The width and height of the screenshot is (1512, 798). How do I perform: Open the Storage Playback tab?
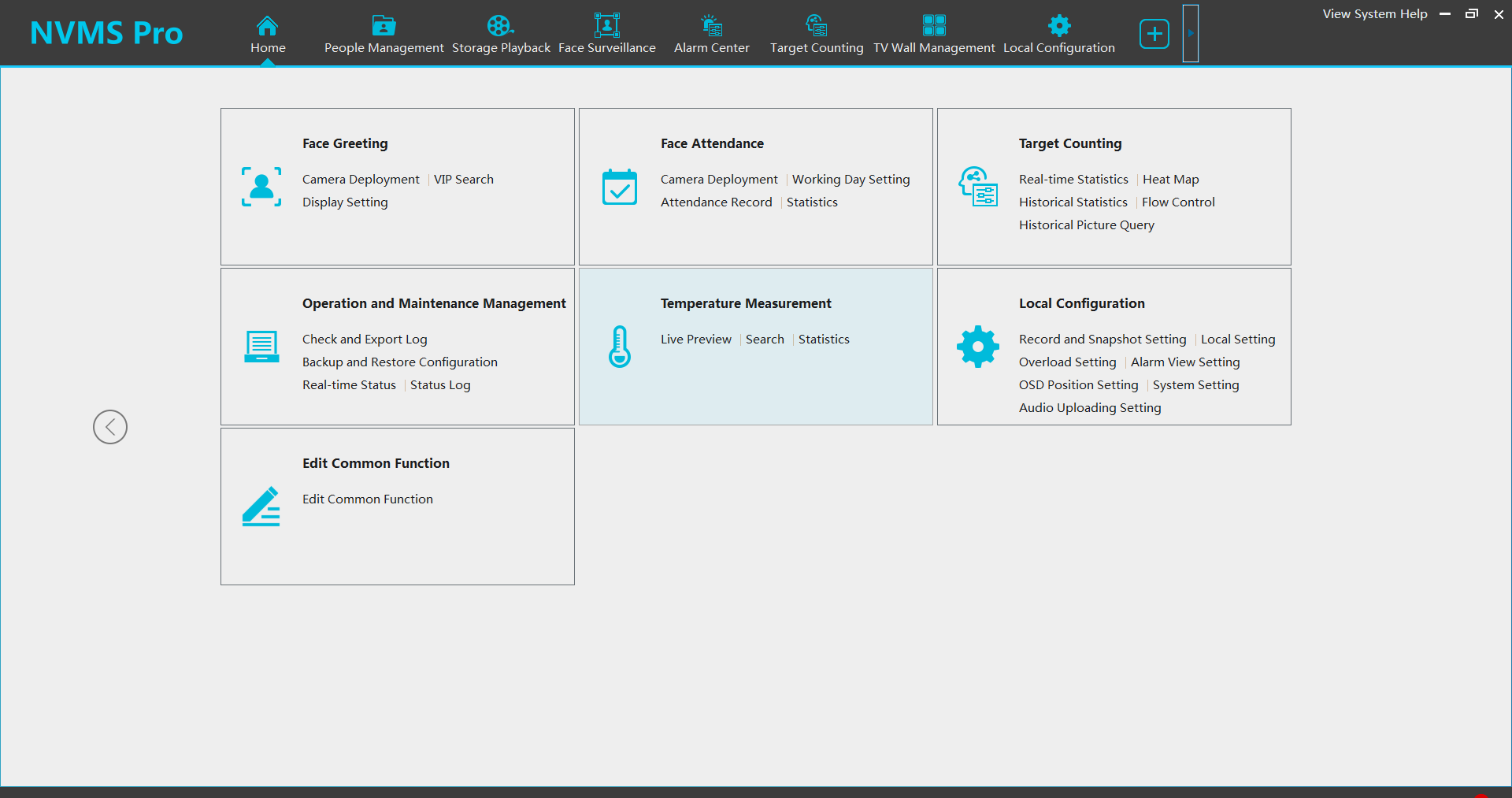click(501, 35)
